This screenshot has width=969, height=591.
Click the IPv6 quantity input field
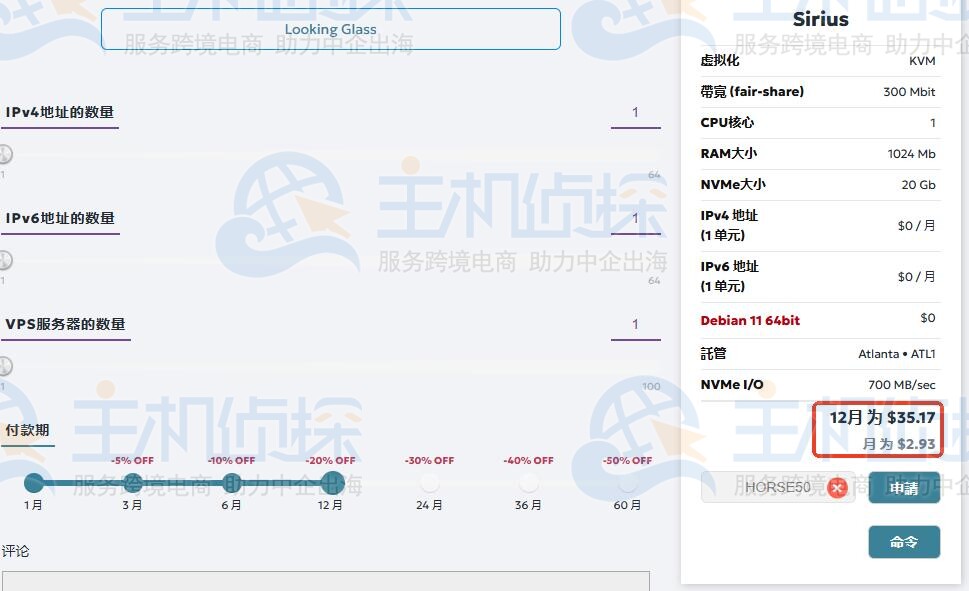point(635,219)
